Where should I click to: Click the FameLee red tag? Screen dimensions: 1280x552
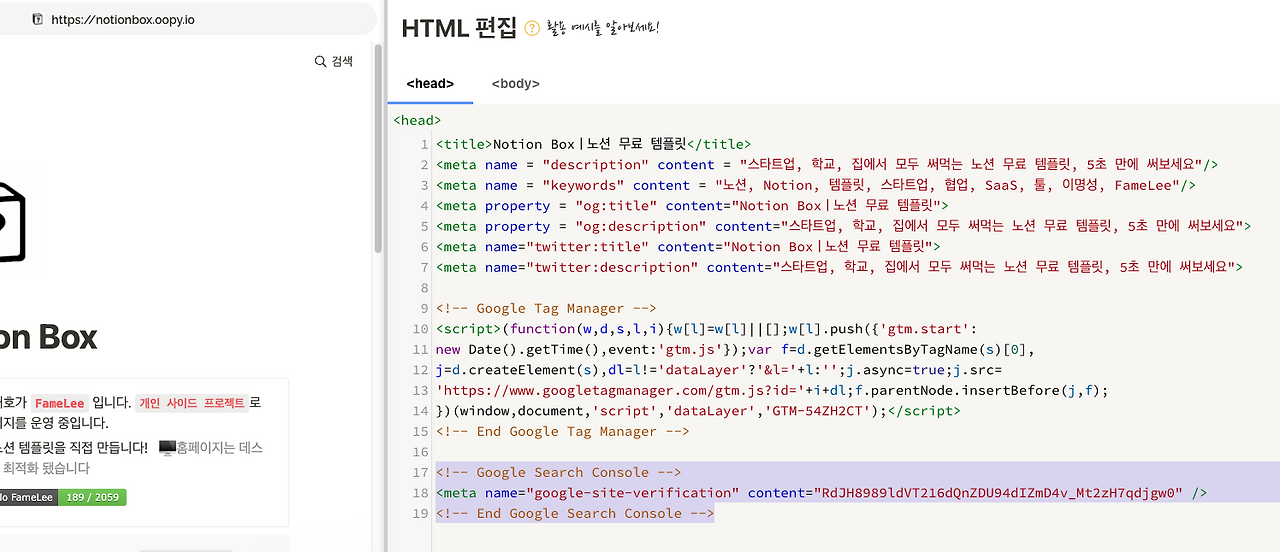(58, 403)
